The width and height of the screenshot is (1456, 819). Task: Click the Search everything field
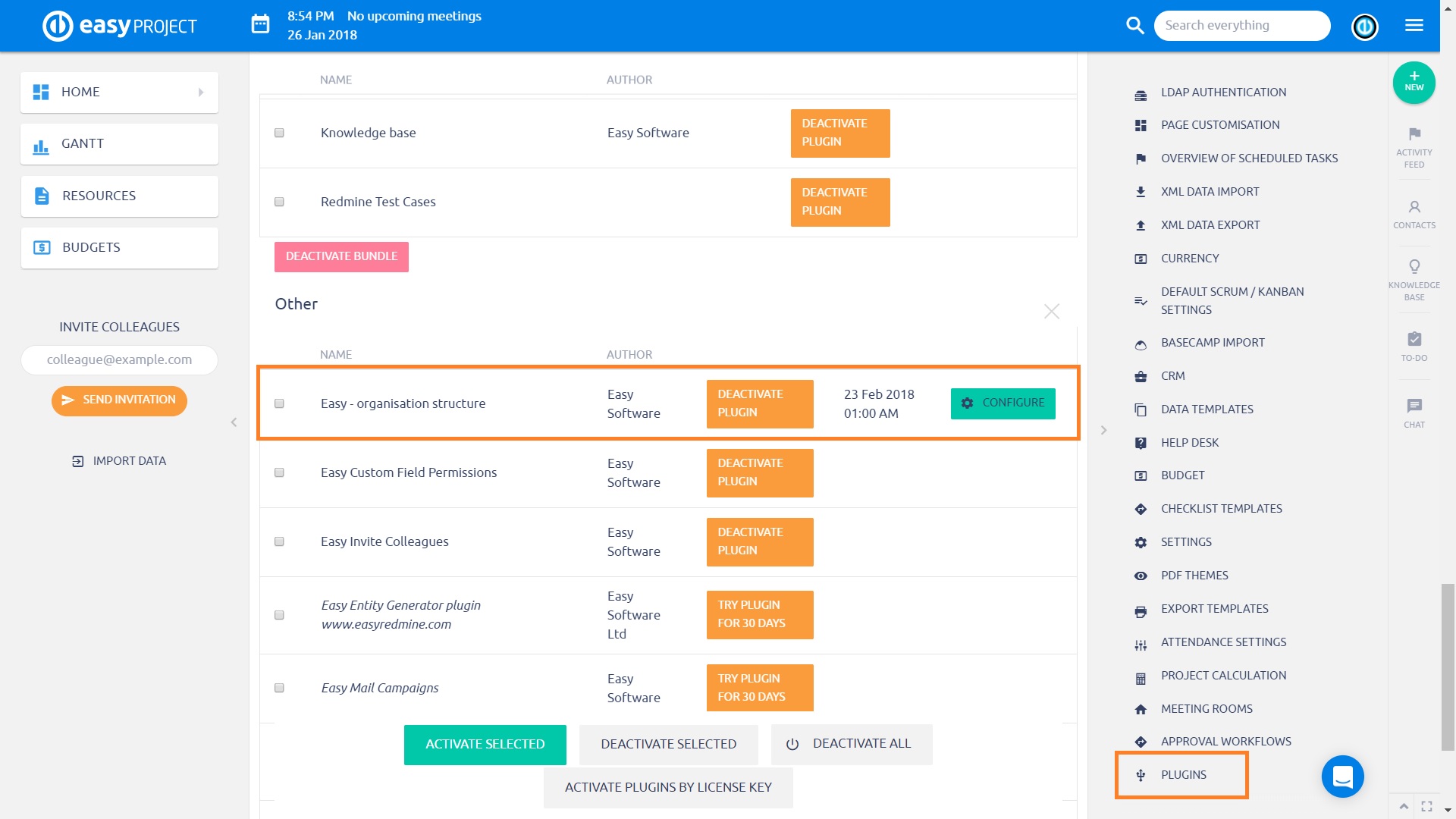[1241, 25]
